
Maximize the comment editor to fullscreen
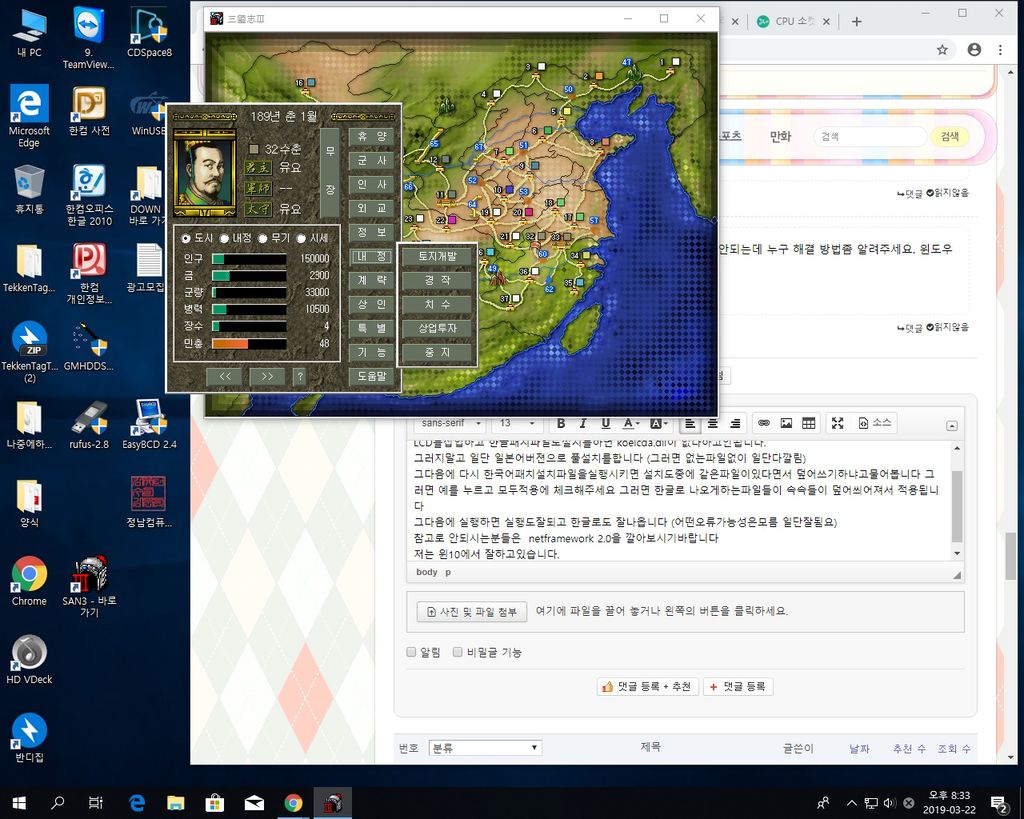point(837,424)
